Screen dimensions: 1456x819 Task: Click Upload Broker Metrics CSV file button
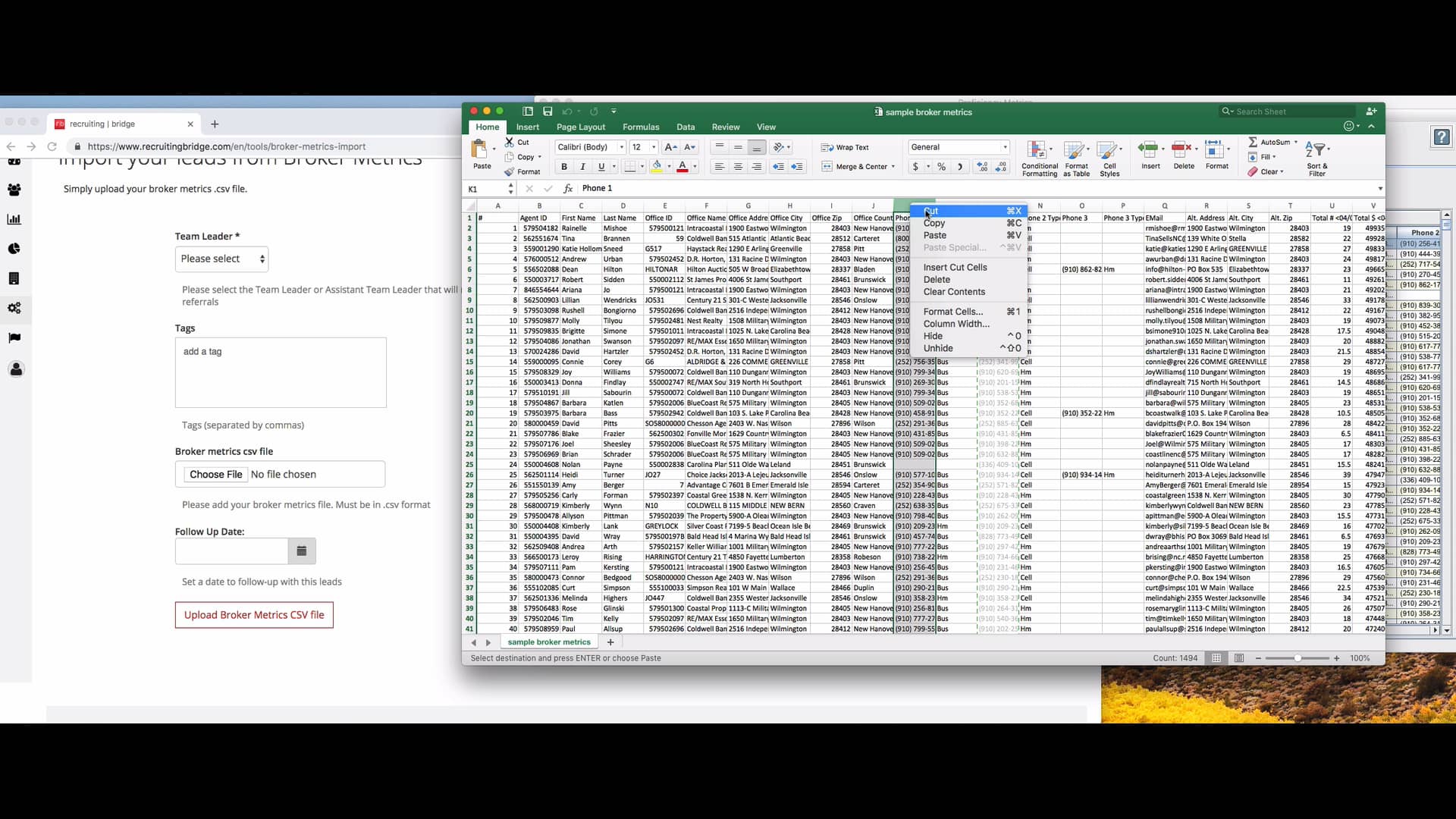click(254, 615)
